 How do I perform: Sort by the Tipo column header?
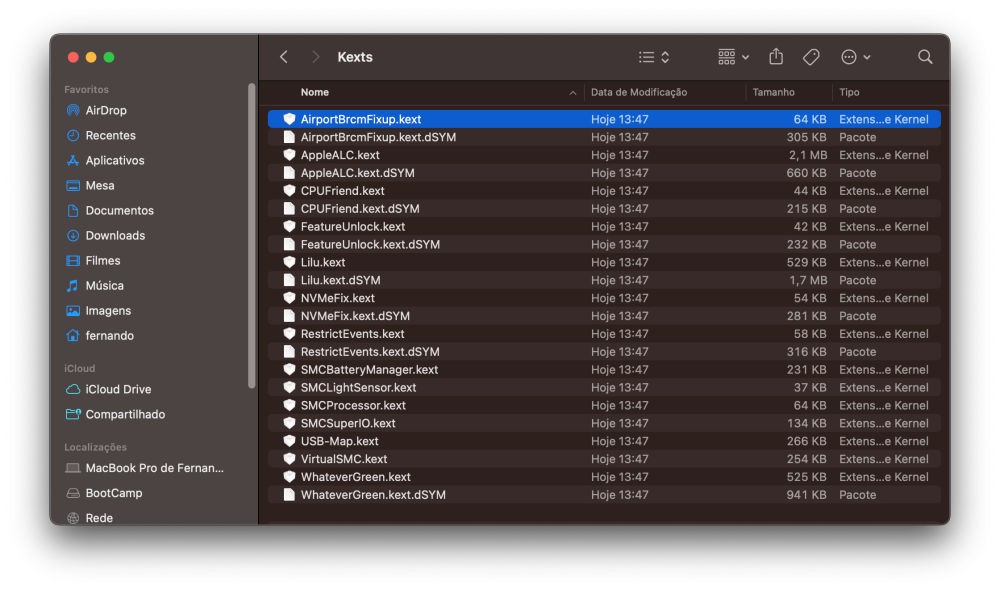coord(849,92)
